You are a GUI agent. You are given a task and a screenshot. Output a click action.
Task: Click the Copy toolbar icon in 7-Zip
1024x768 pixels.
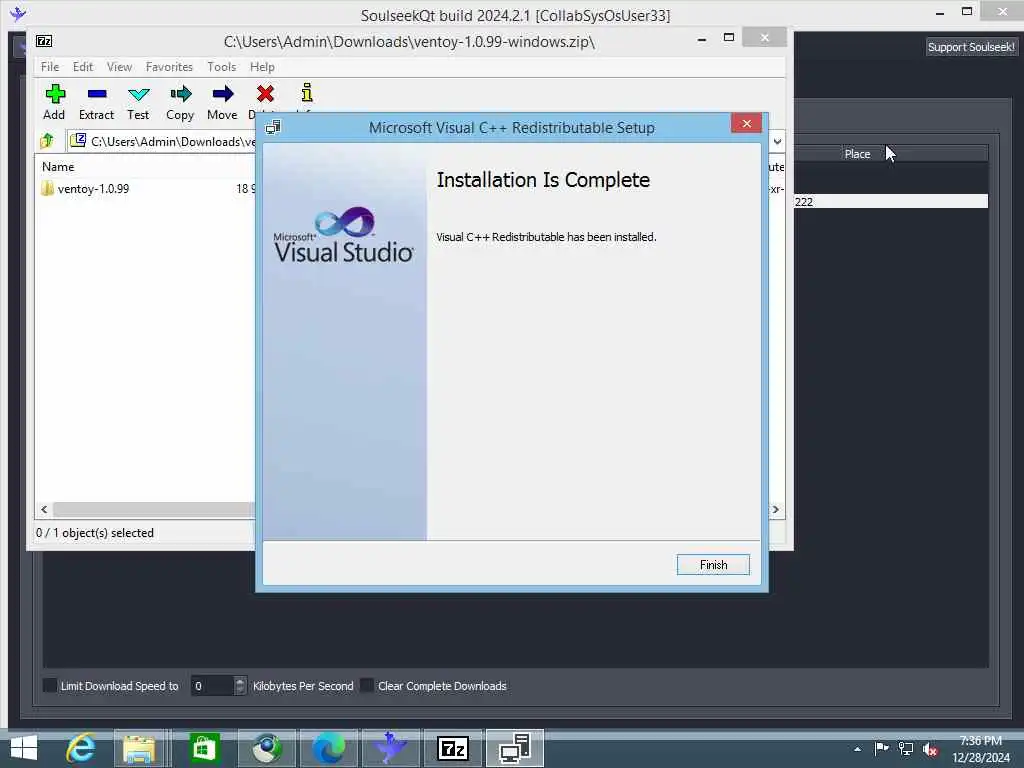[180, 102]
